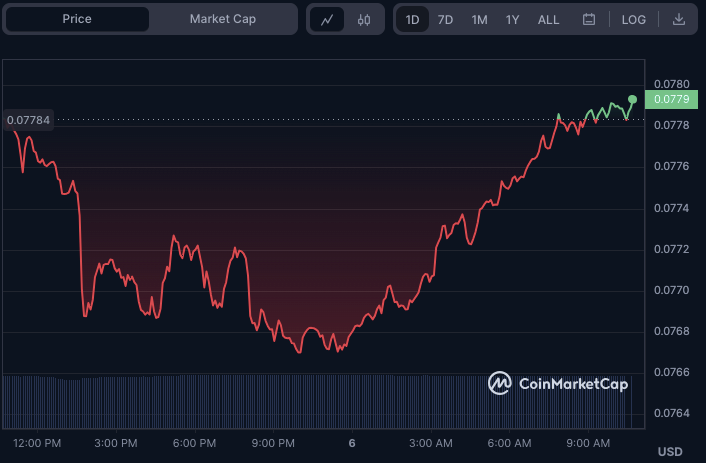The height and width of the screenshot is (463, 706).
Task: Switch to candlestick chart icon
Action: click(x=363, y=19)
